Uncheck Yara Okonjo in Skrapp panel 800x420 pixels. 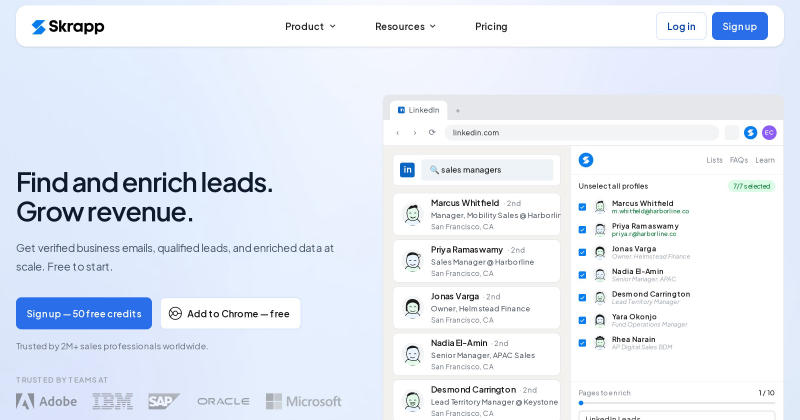tap(582, 320)
